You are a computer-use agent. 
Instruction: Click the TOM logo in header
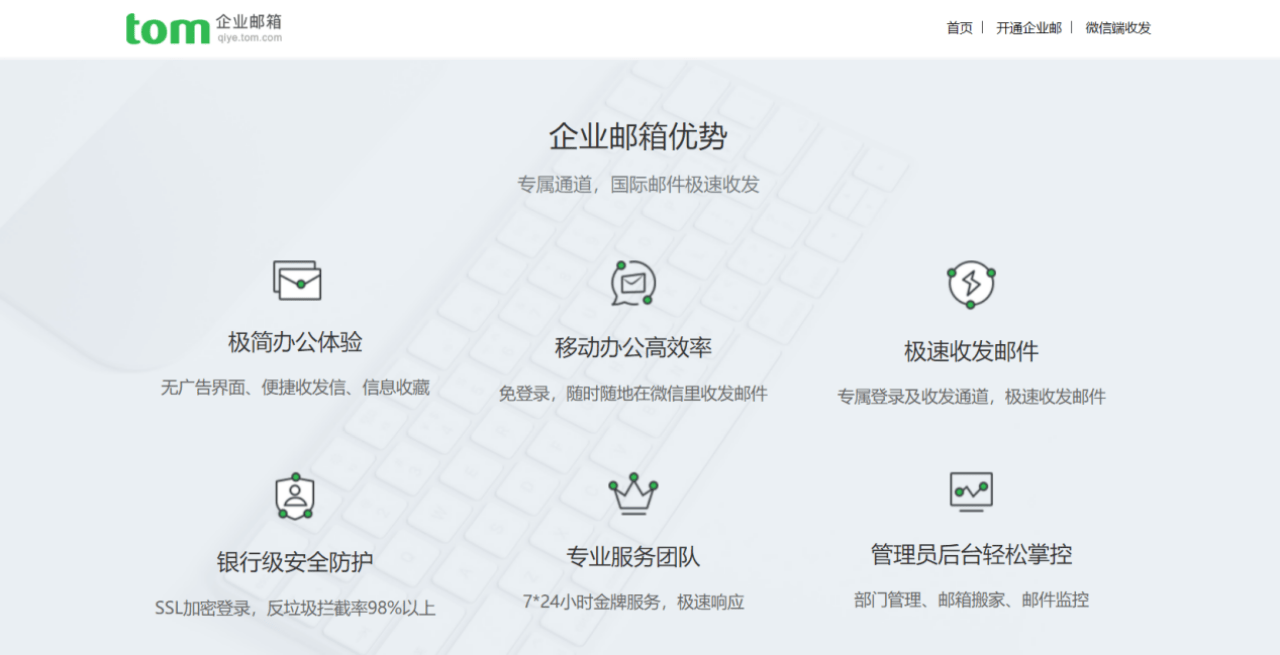click(x=167, y=29)
